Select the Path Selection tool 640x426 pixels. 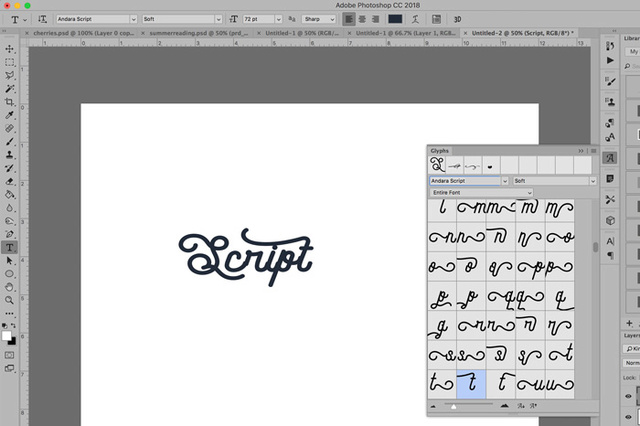9,261
